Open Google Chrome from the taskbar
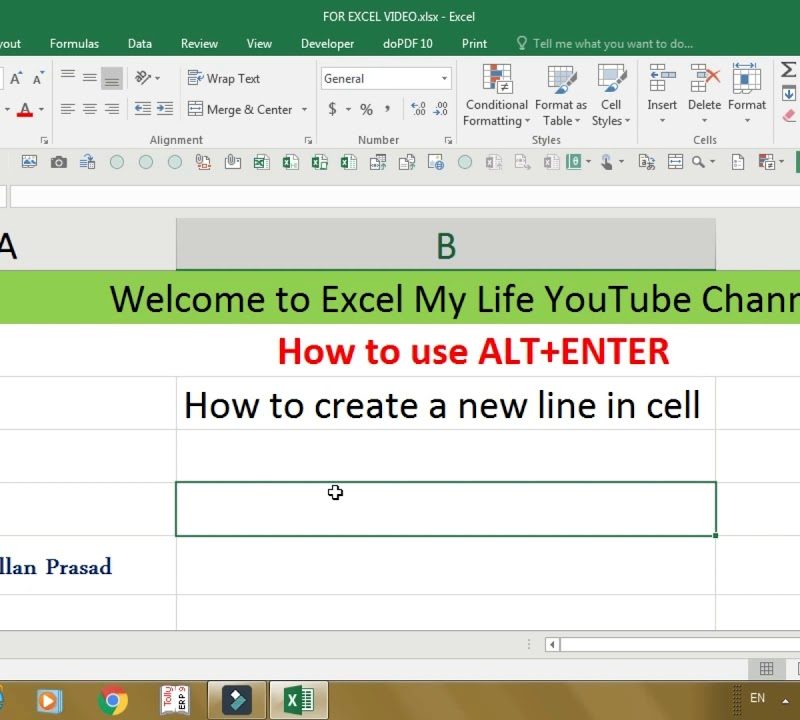The image size is (800, 720). tap(113, 700)
